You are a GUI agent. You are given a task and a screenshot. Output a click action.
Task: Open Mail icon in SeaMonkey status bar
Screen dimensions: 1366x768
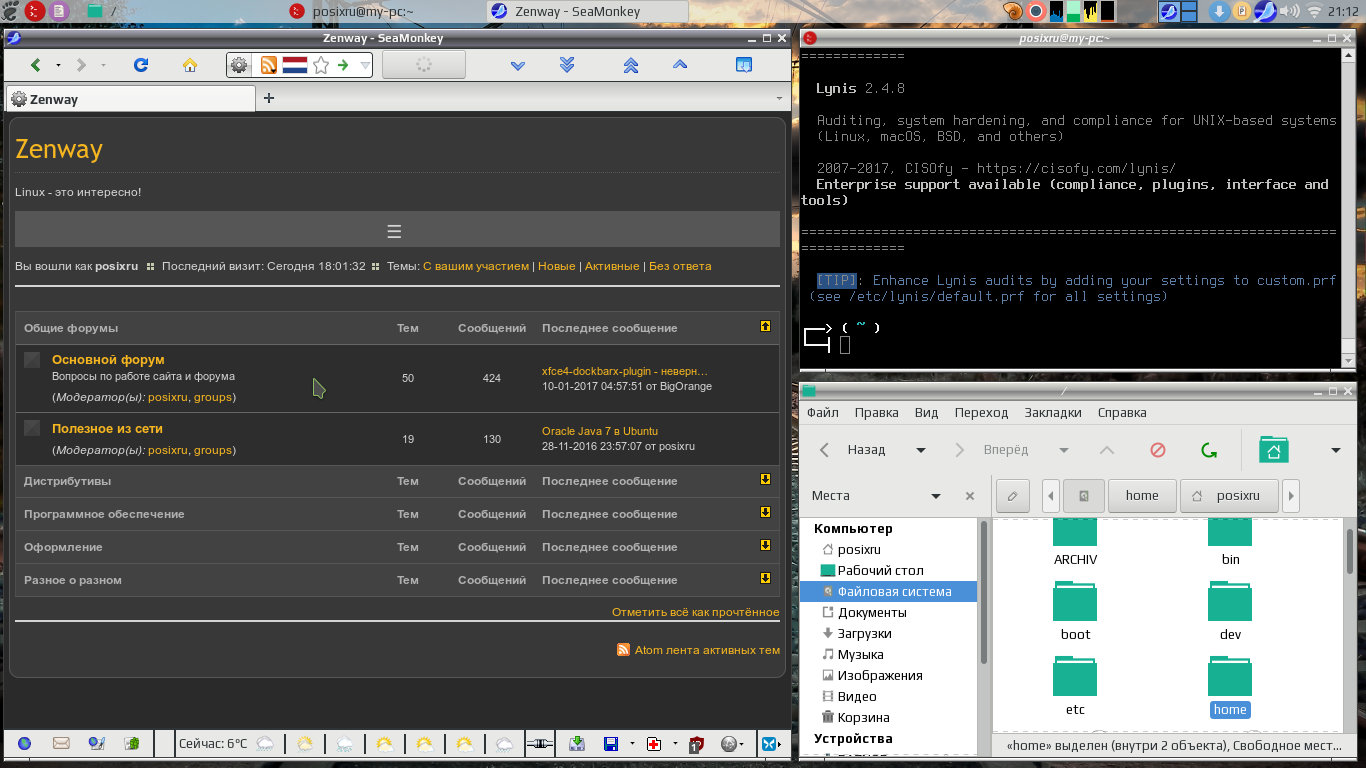(x=61, y=743)
